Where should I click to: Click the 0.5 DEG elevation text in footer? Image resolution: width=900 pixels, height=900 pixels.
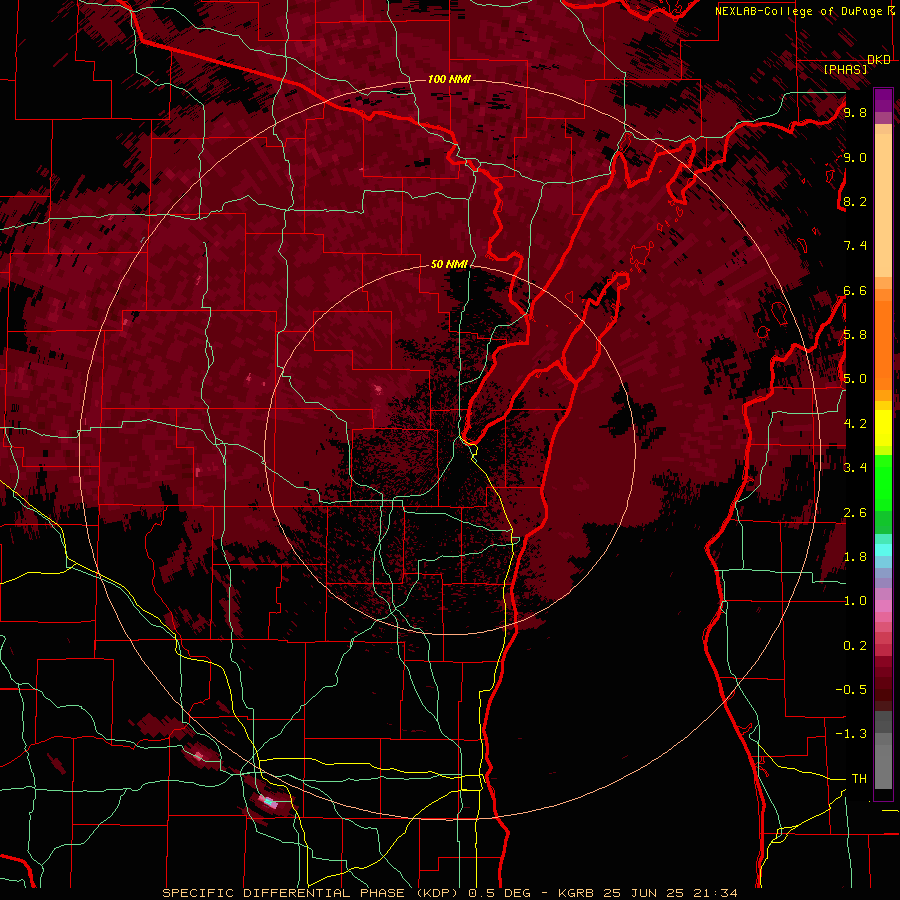coord(501,893)
